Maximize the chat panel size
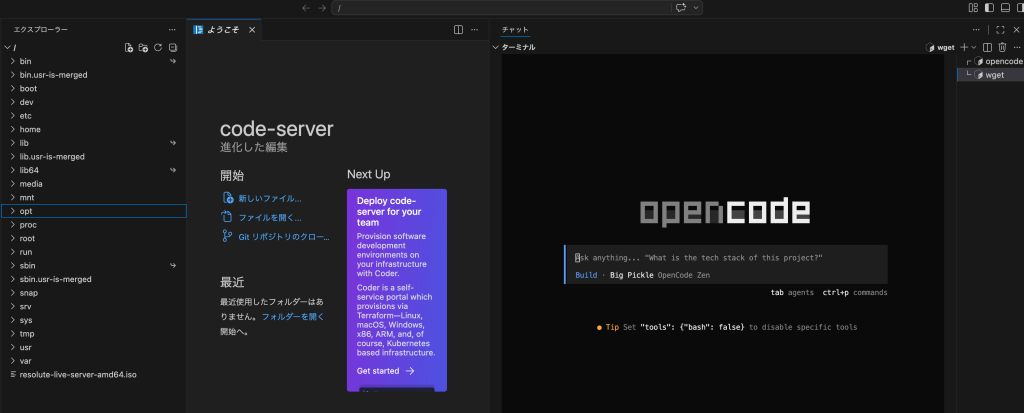 999,30
